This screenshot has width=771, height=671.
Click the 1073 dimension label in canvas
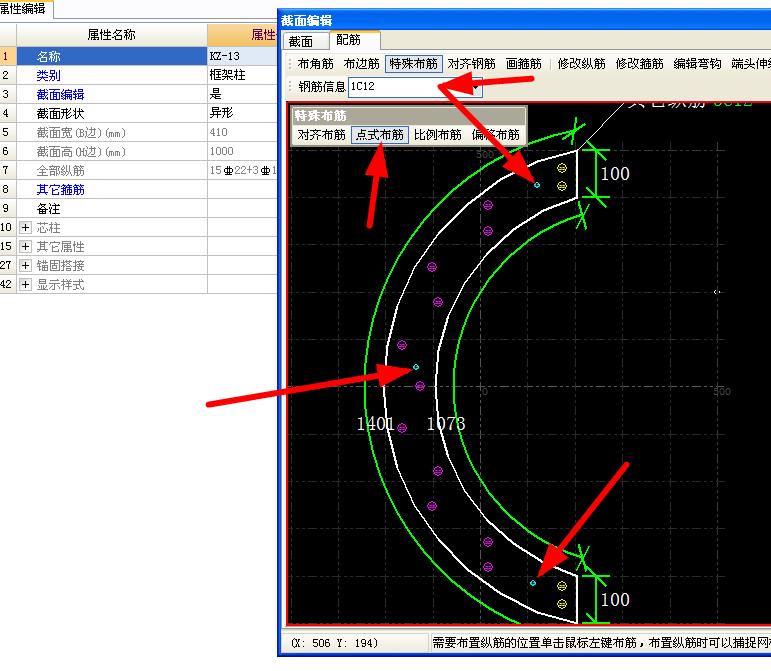click(x=445, y=423)
